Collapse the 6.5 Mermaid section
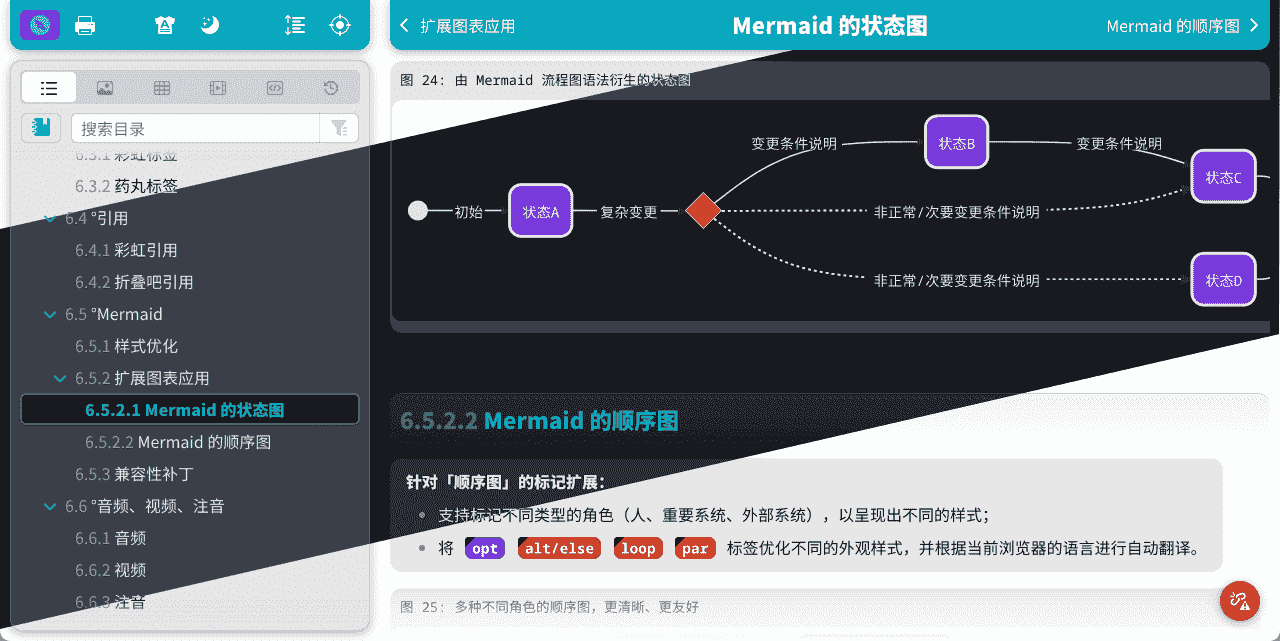 [49, 314]
